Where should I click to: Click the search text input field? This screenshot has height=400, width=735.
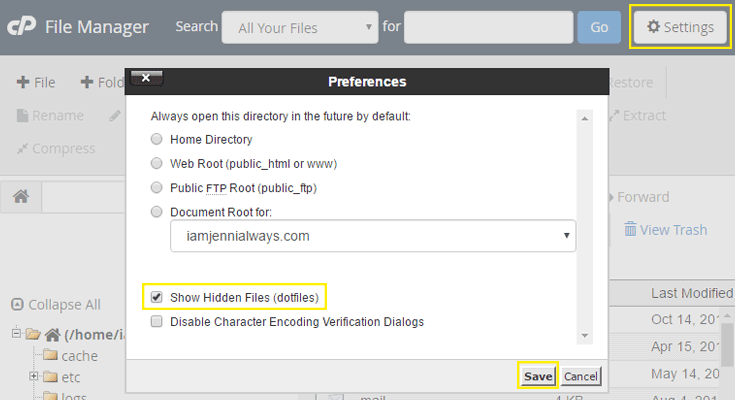488,28
